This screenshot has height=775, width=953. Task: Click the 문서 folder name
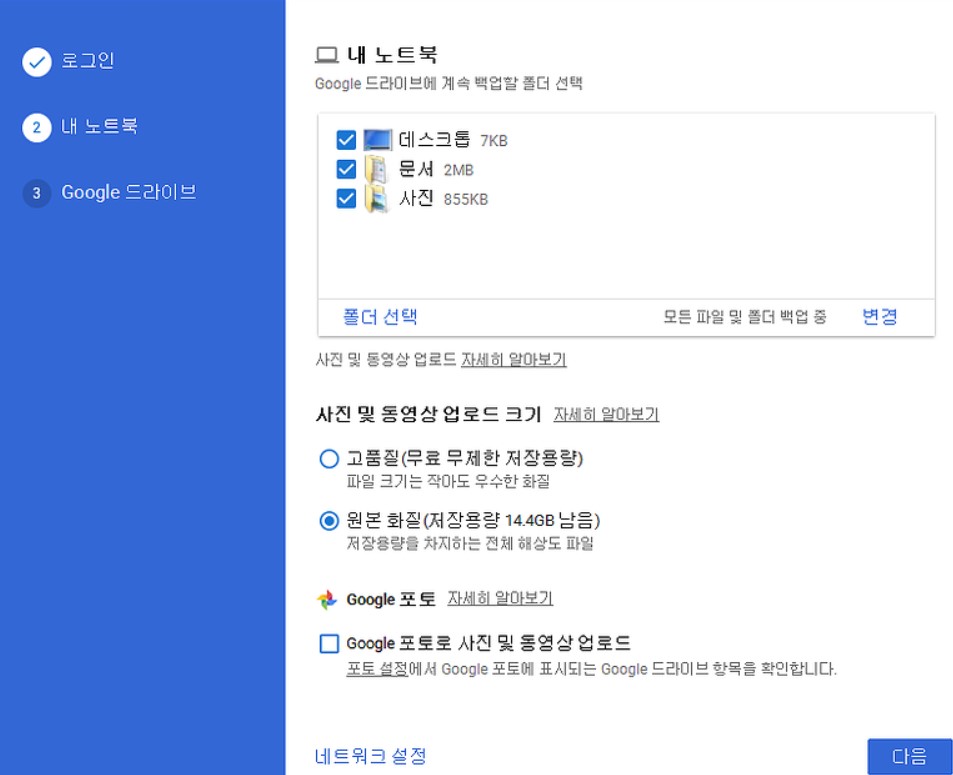point(416,168)
